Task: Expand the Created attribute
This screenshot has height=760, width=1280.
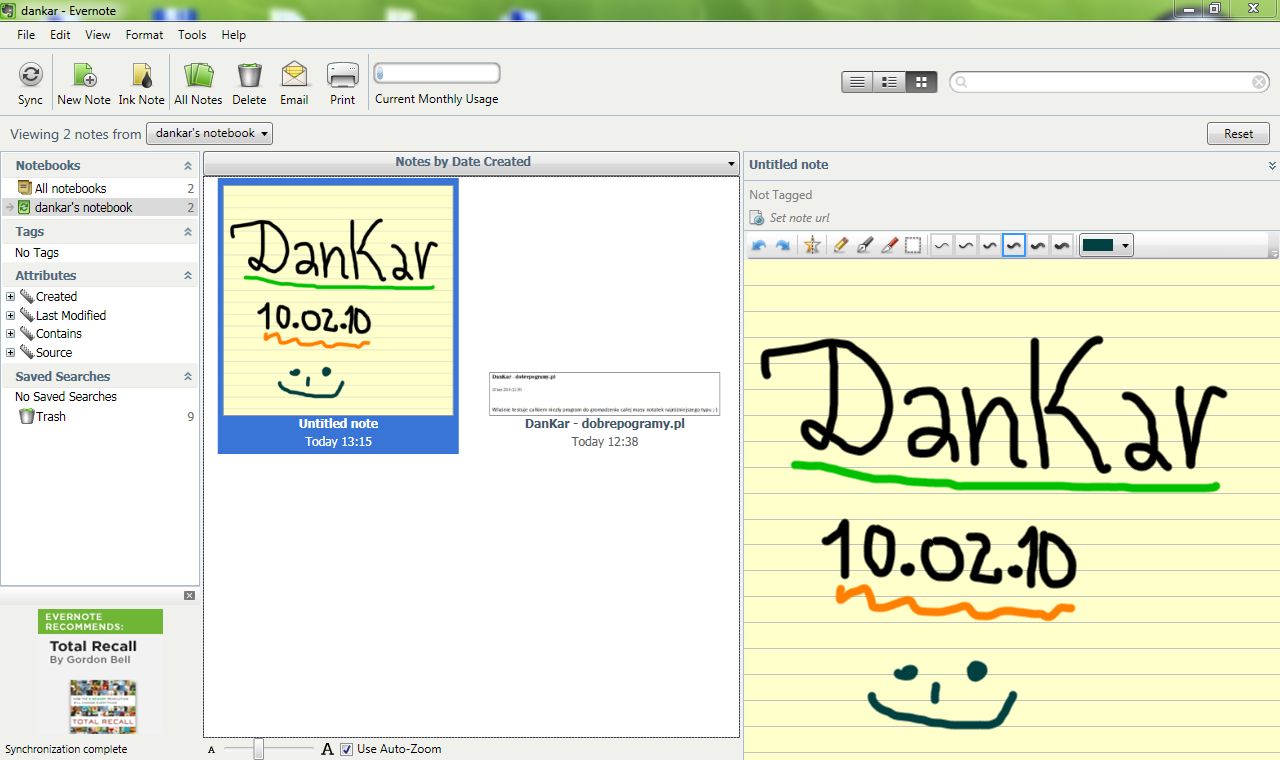Action: 11,297
